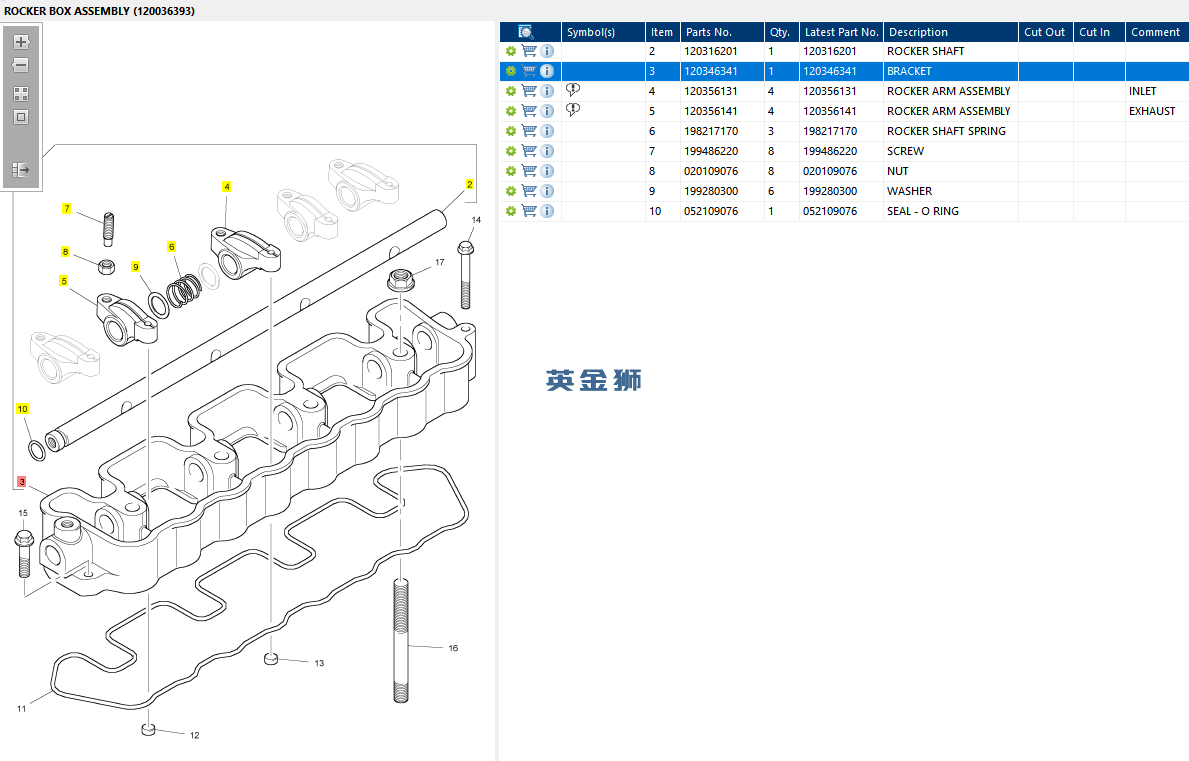Viewport: 1189px width, 761px height.
Task: Click the Description column header
Action: 918,32
